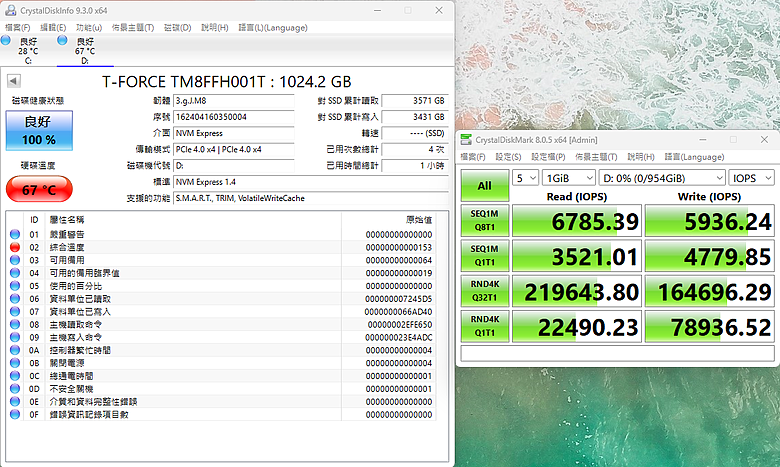The height and width of the screenshot is (467, 780).
Task: Click status orb for attribute ID 0C
Action: click(15, 376)
